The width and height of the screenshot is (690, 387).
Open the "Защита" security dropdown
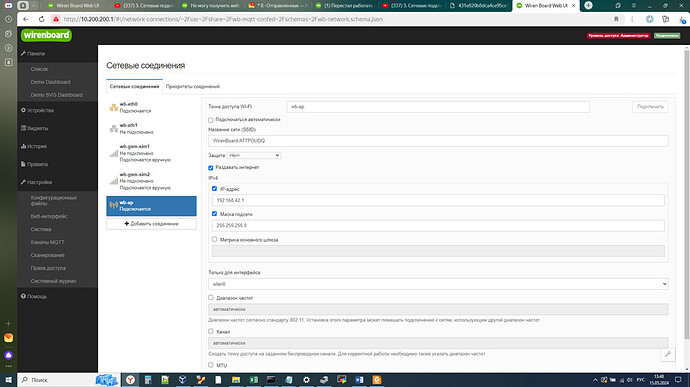pos(254,155)
